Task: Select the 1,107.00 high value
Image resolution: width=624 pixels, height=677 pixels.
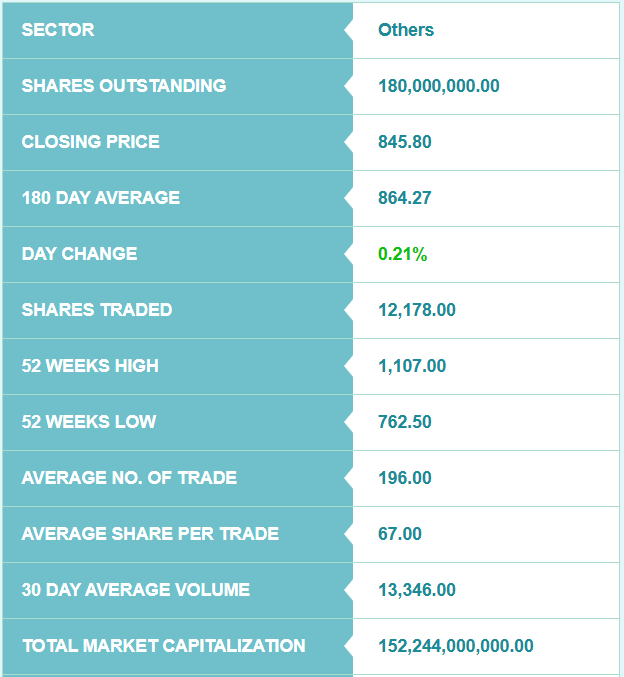Action: [412, 366]
